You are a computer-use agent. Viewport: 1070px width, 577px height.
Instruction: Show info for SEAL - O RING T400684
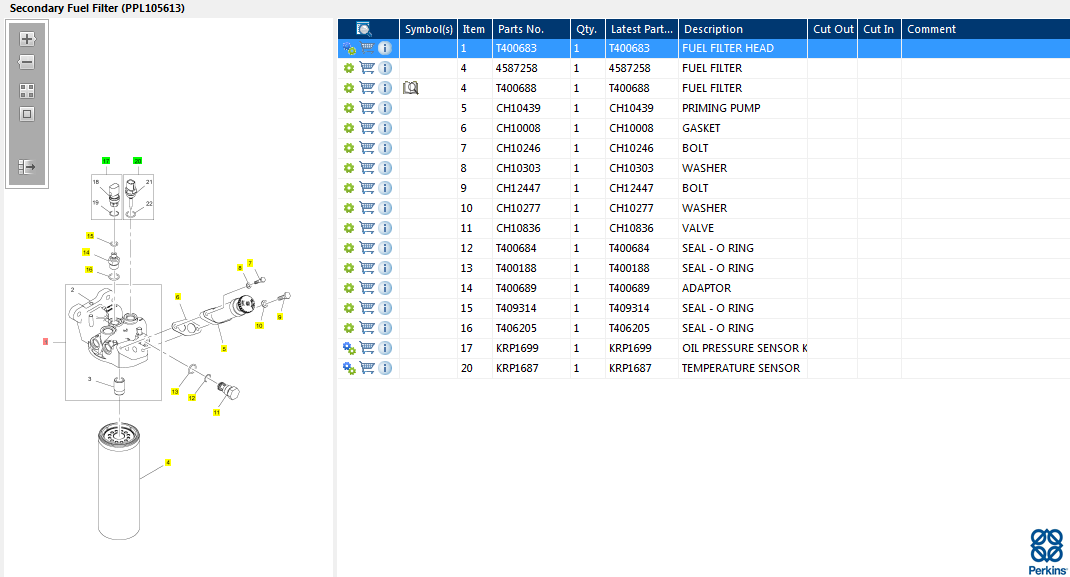pyautogui.click(x=385, y=248)
